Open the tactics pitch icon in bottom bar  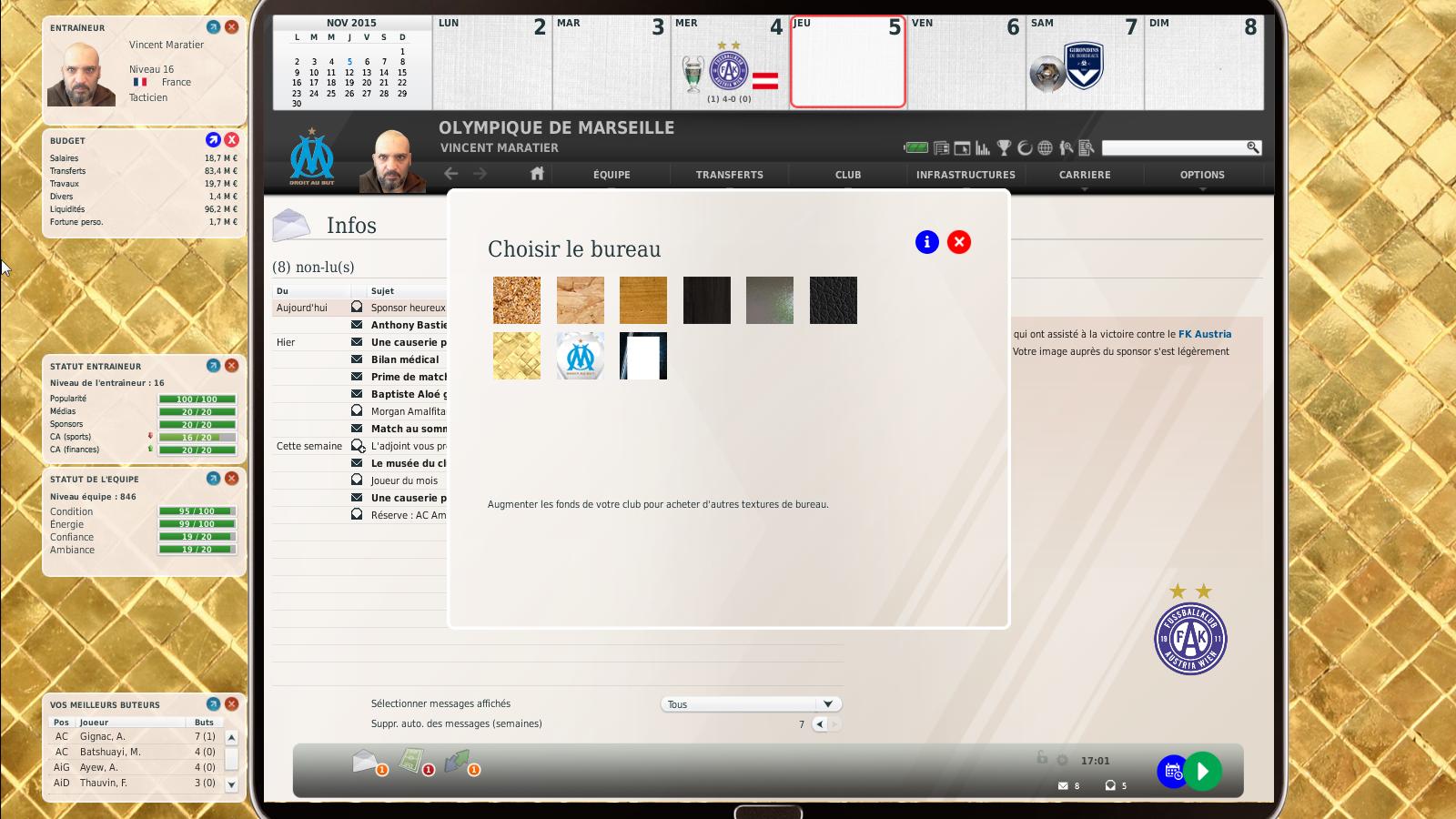[x=412, y=760]
